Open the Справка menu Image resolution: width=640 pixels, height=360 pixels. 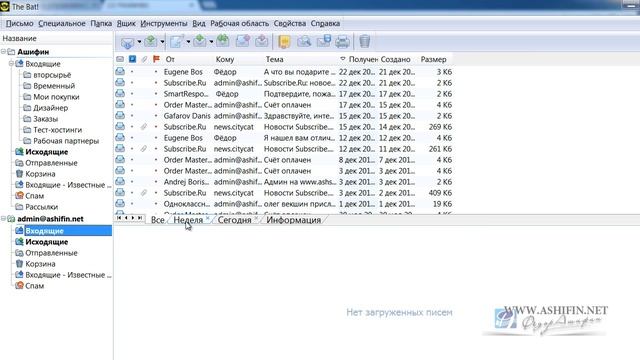point(325,23)
